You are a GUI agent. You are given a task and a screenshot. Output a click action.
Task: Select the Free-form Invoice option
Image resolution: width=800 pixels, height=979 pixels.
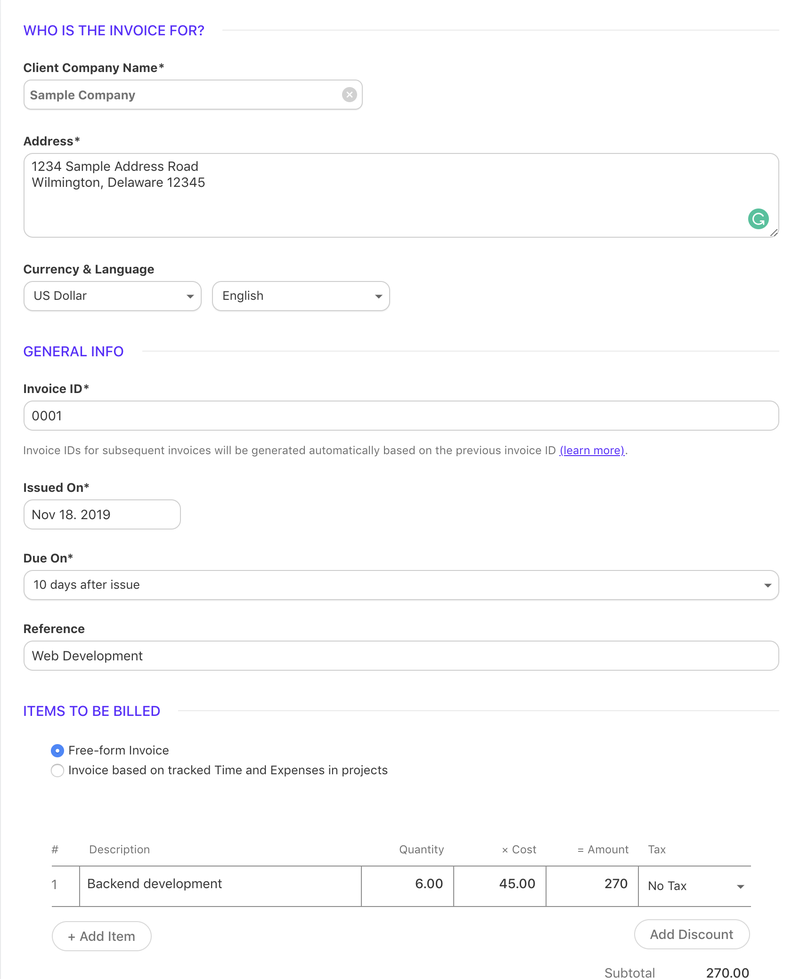(x=57, y=750)
